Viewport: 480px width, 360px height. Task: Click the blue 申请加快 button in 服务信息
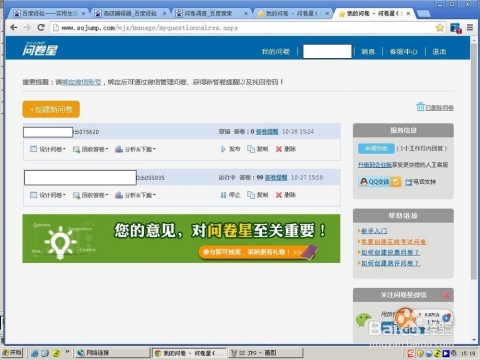point(376,148)
